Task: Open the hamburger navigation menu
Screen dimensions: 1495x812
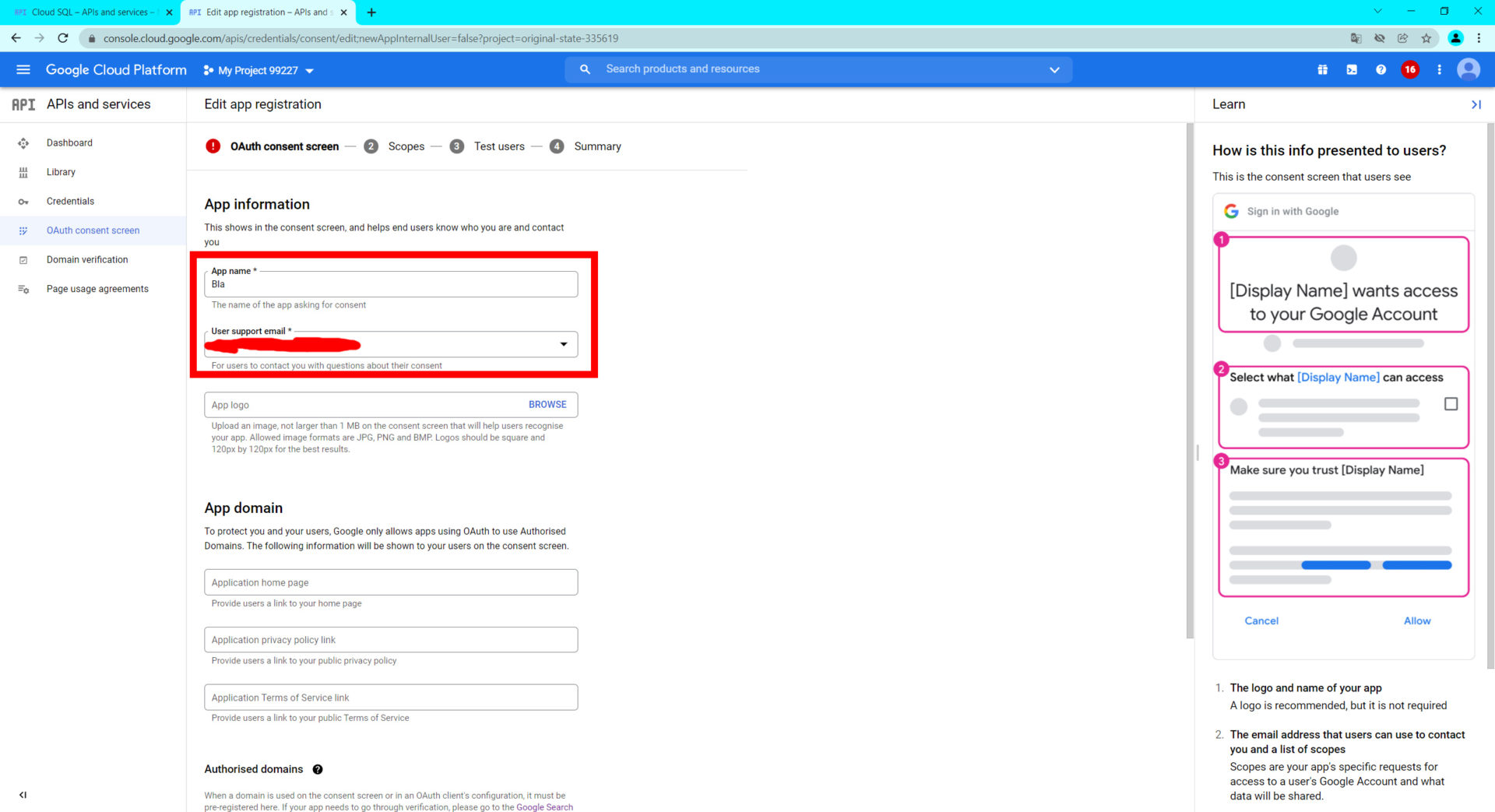Action: pos(23,69)
